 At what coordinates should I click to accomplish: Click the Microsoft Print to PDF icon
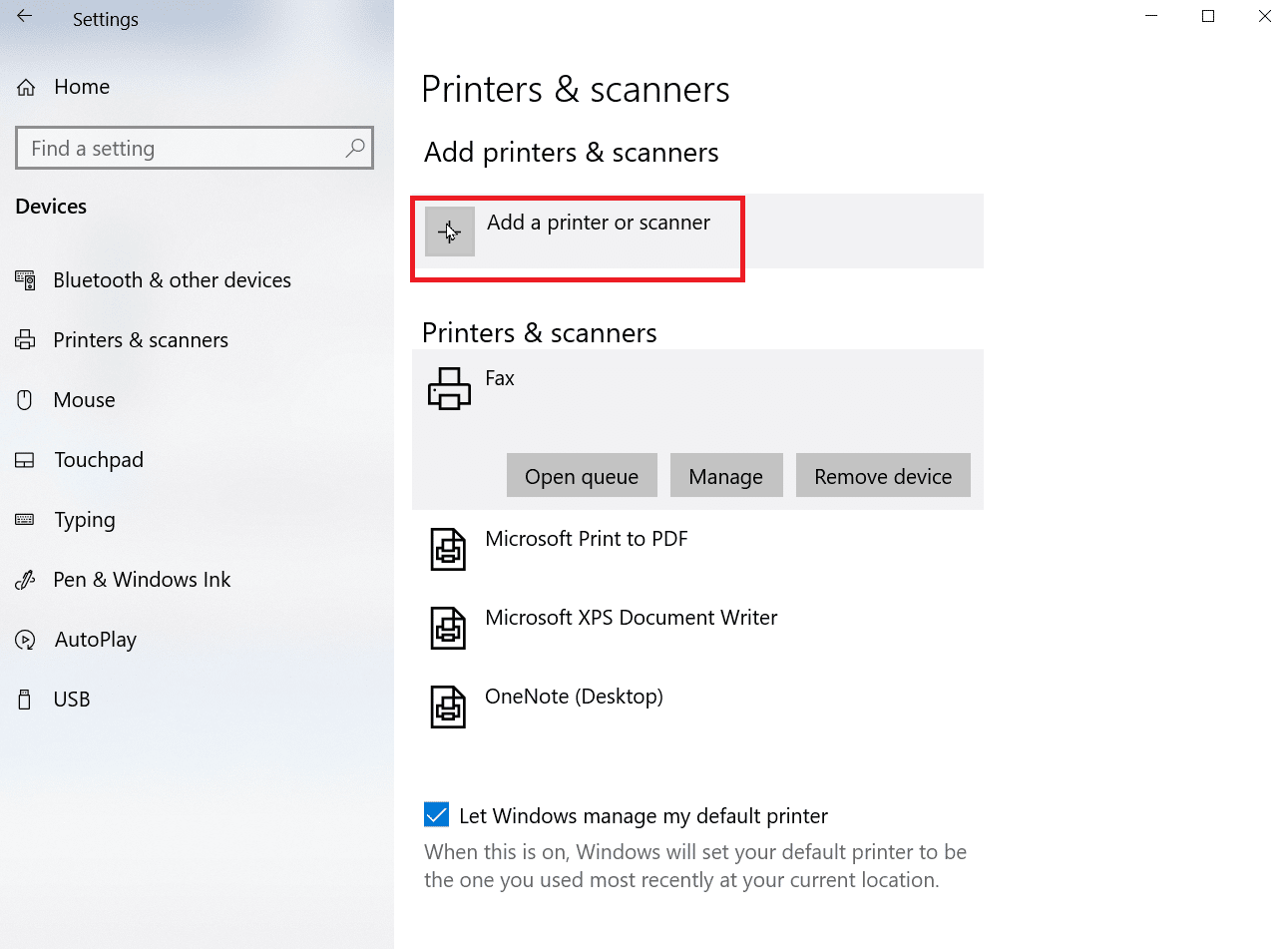click(448, 549)
